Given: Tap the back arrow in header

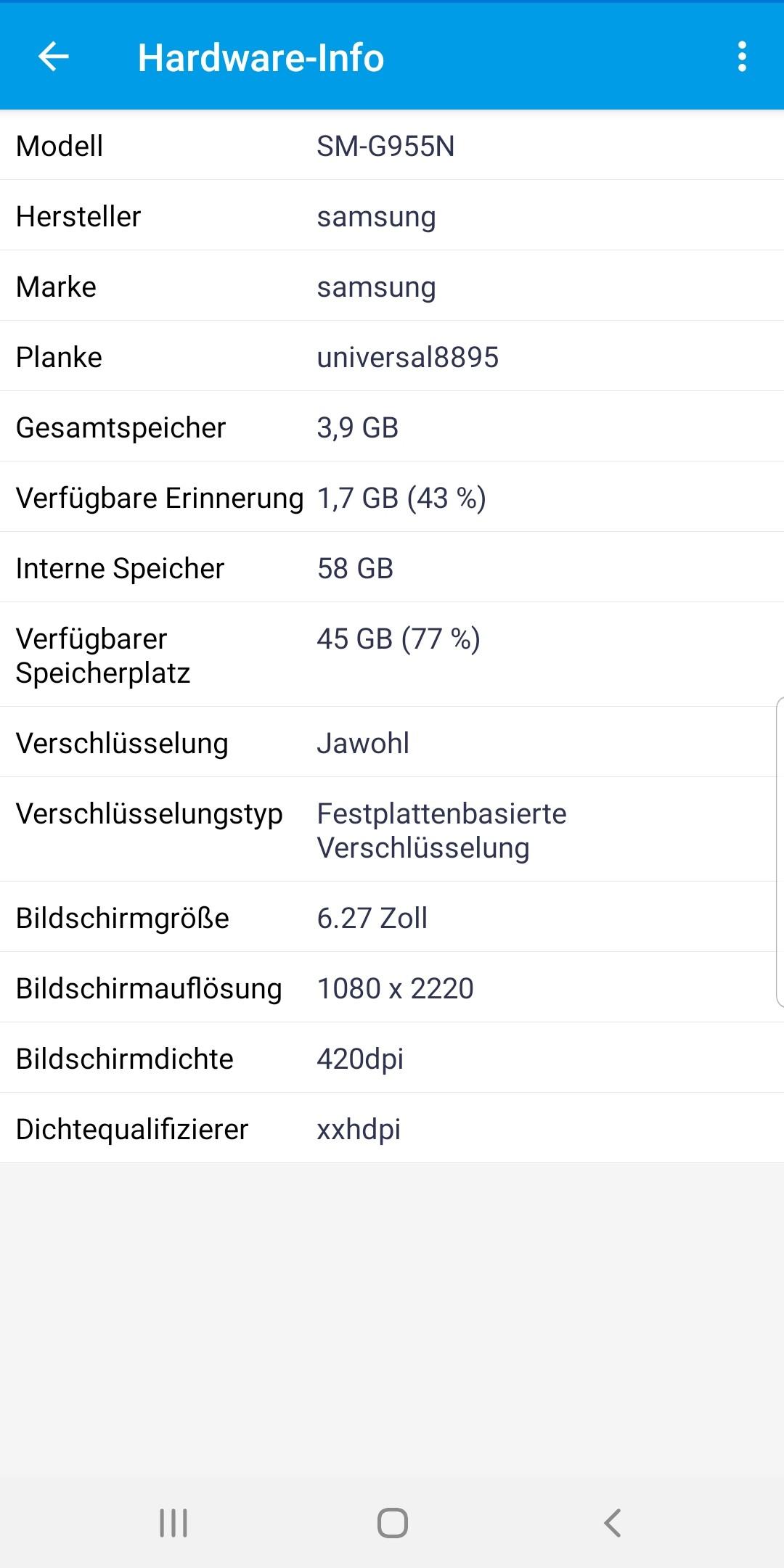Looking at the screenshot, I should click(54, 57).
